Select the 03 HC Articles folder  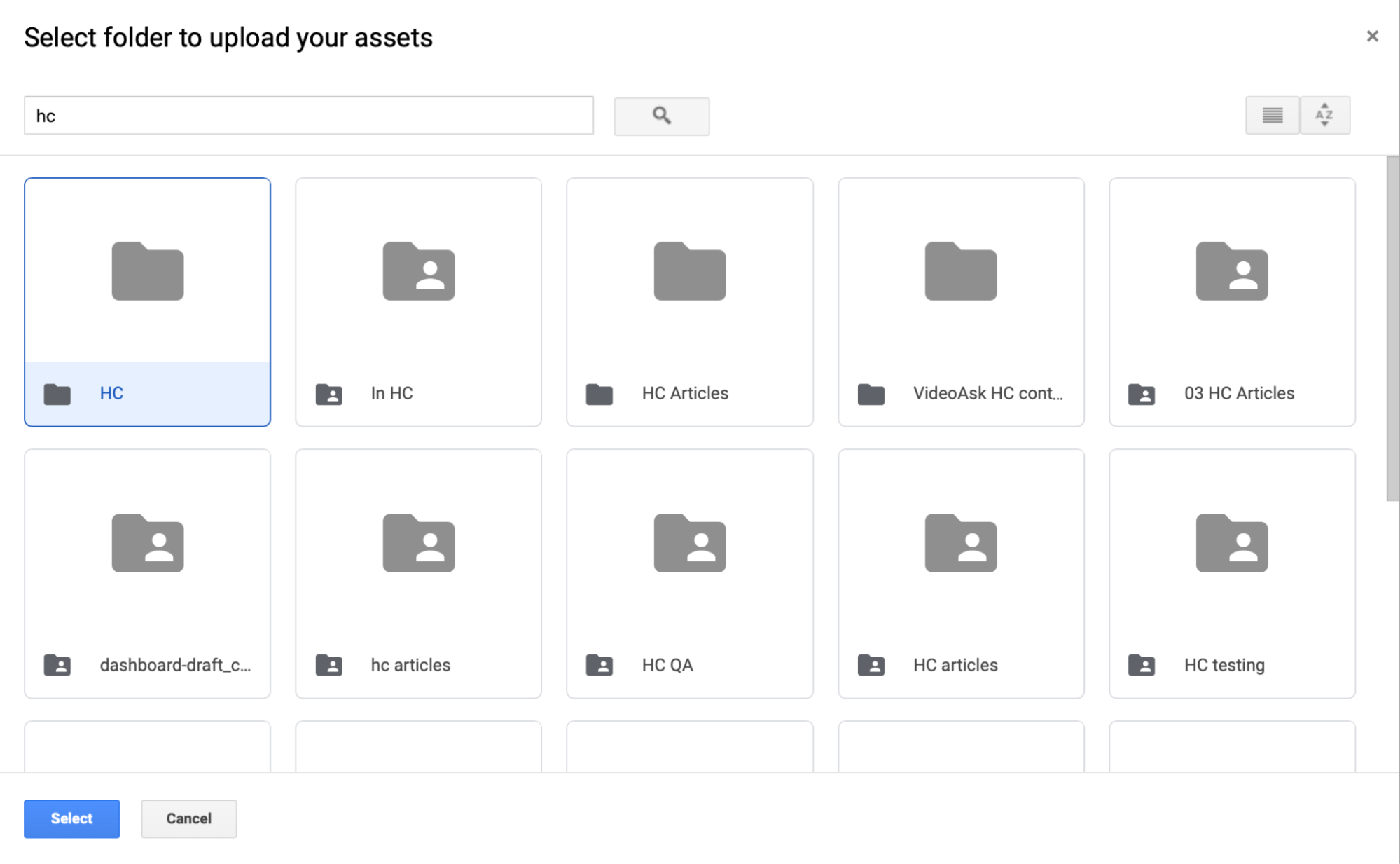tap(1231, 301)
